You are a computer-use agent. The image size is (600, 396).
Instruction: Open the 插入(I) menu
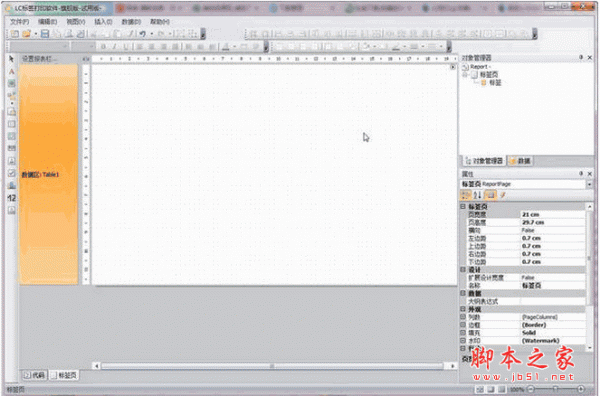[x=103, y=22]
